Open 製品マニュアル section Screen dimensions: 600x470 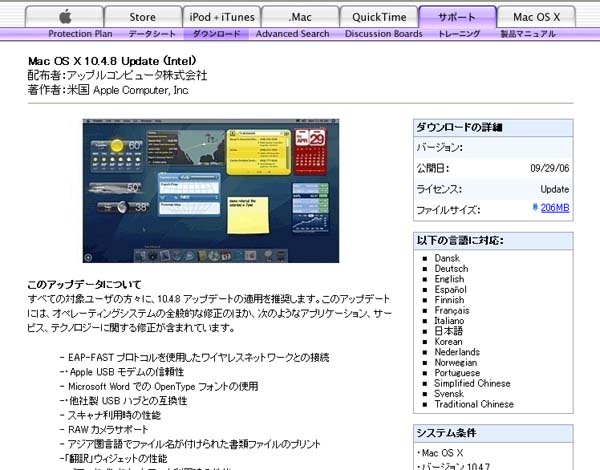528,34
